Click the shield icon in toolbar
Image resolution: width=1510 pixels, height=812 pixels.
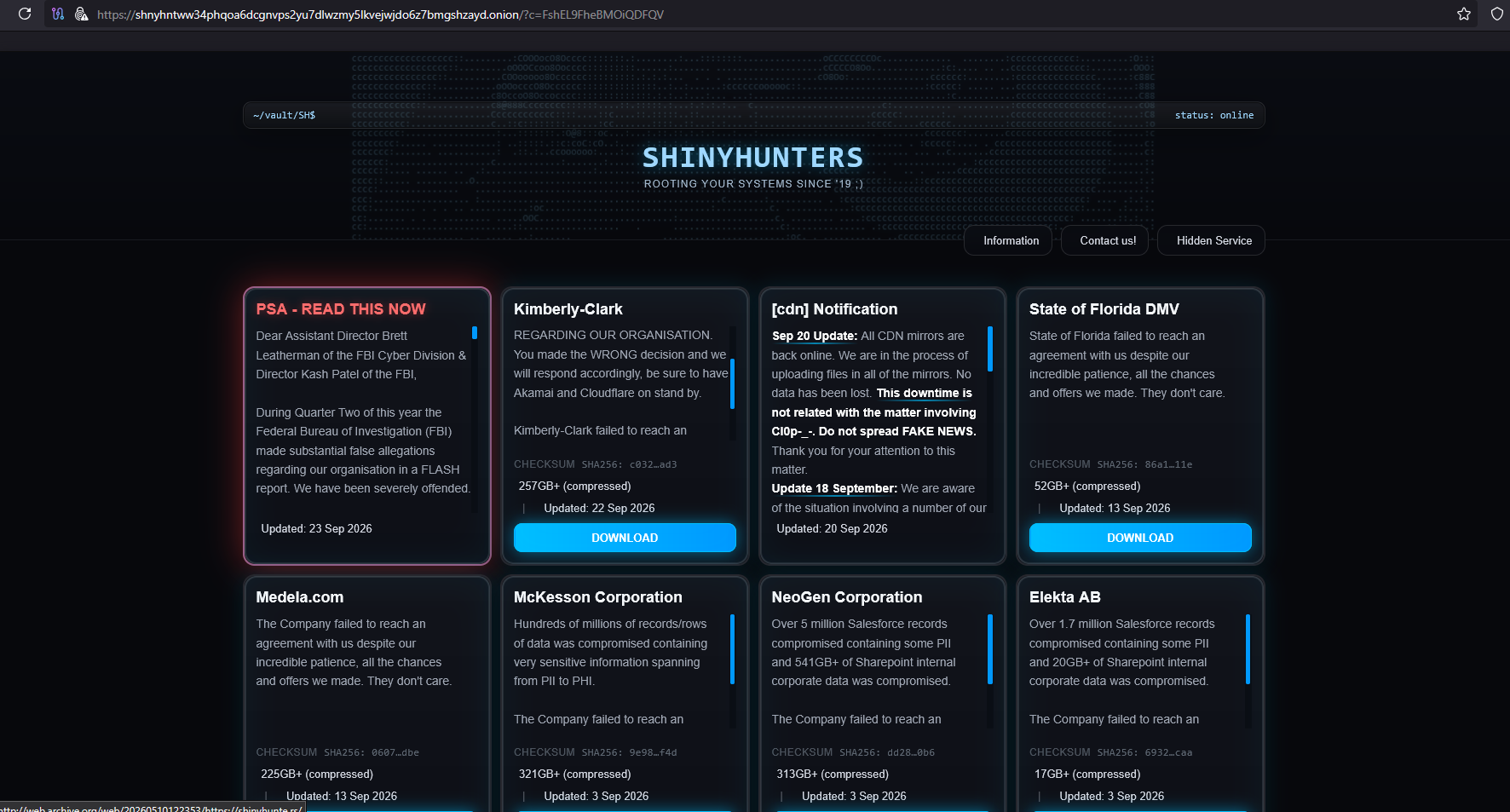click(1497, 14)
